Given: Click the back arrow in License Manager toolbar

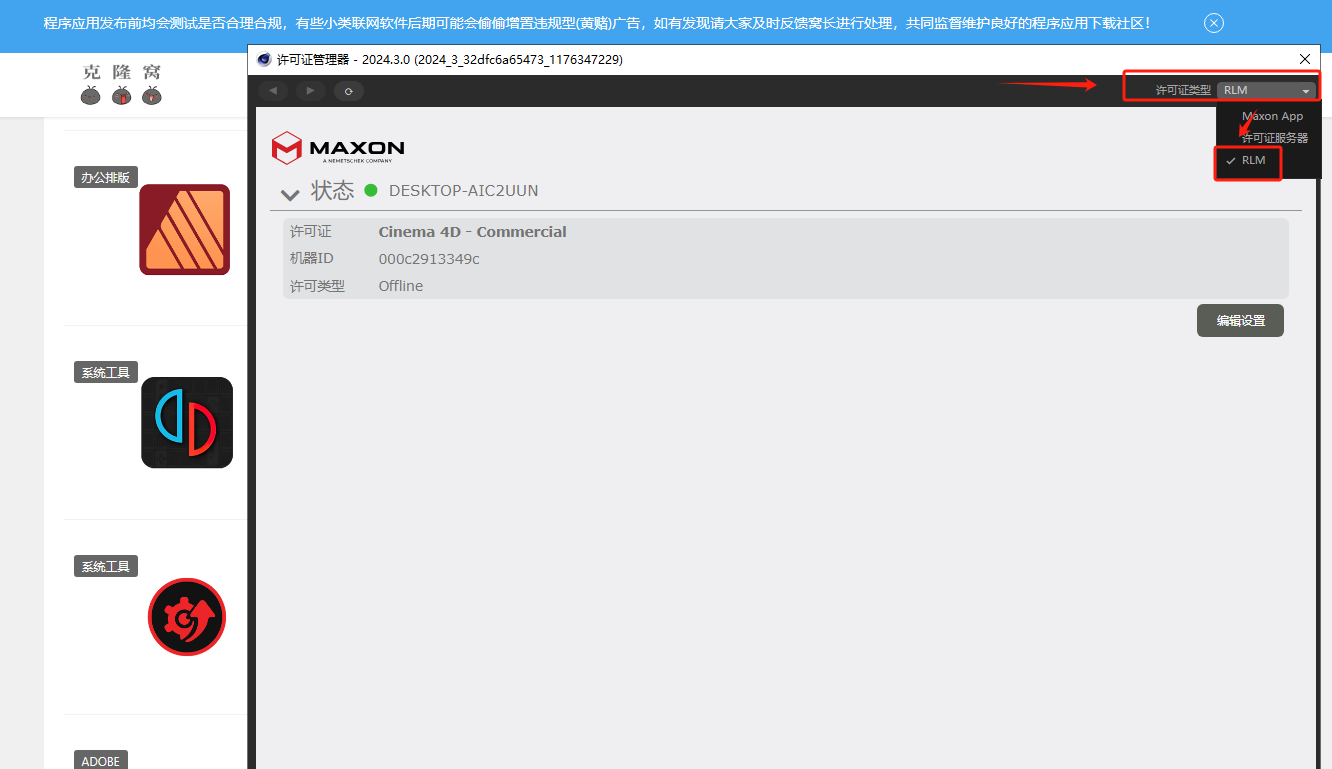Looking at the screenshot, I should pos(273,91).
